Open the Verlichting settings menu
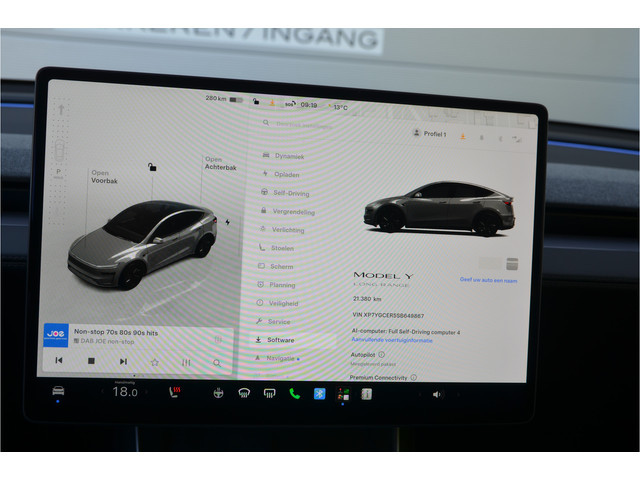 point(282,229)
